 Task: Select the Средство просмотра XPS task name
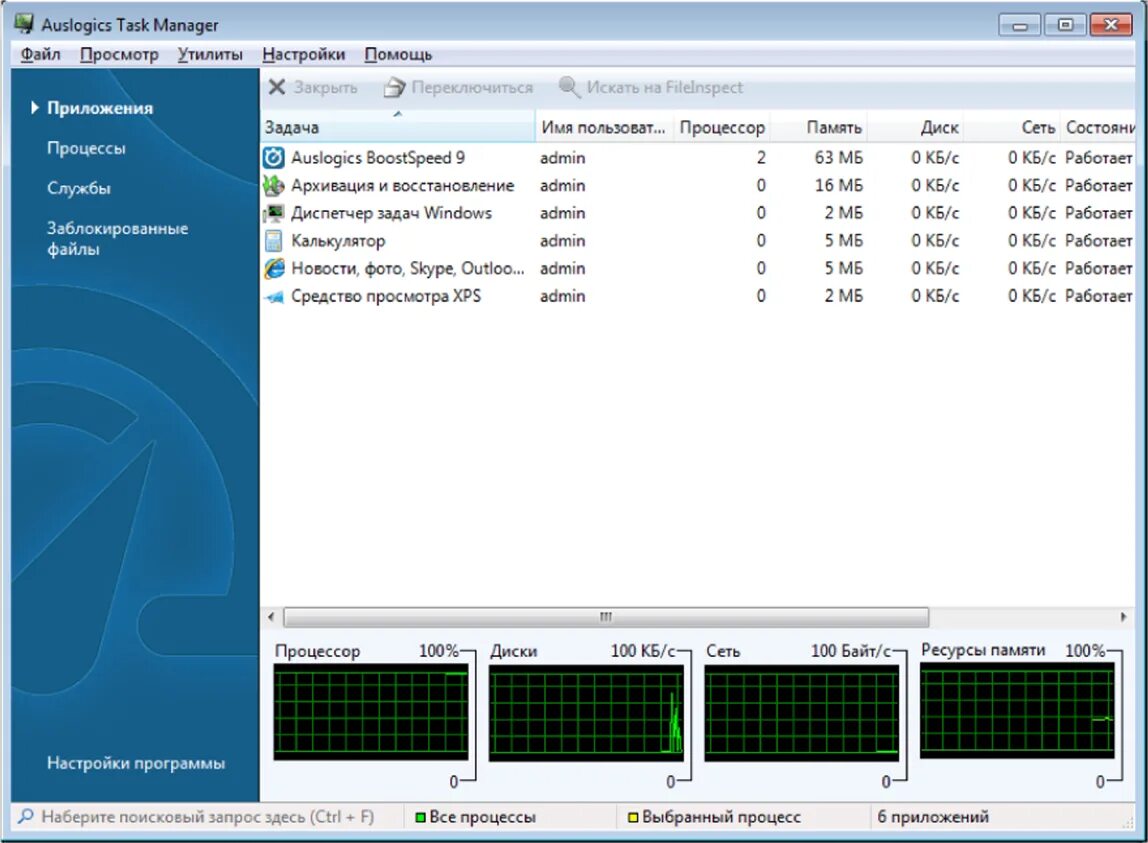point(386,296)
